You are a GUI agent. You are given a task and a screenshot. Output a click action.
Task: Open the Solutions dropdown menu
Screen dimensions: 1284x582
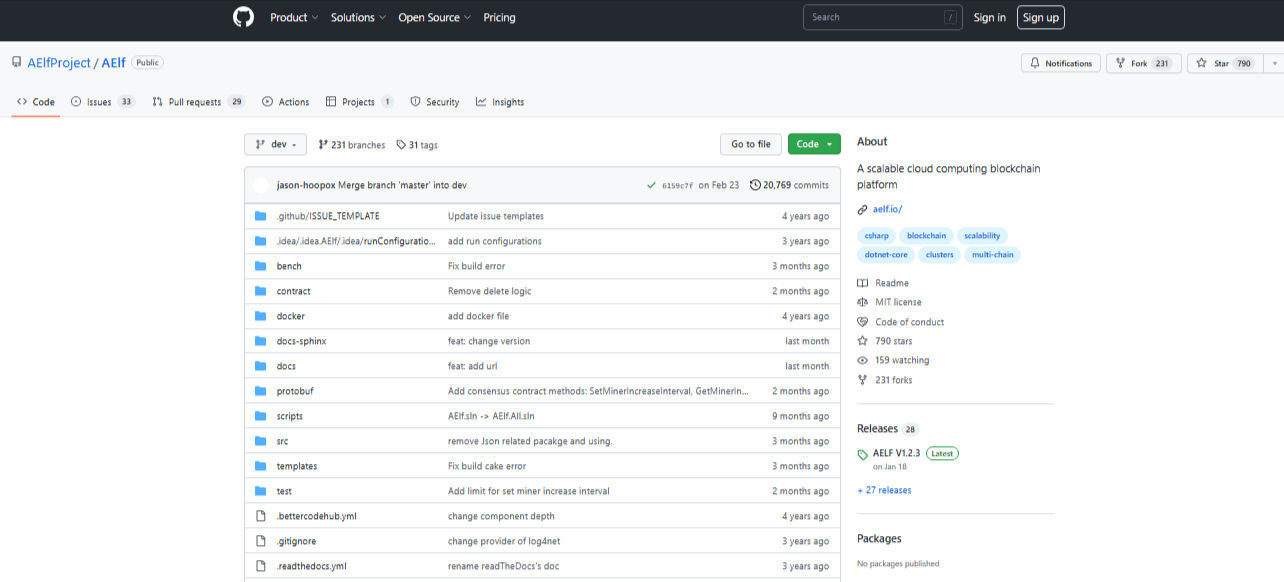(358, 17)
